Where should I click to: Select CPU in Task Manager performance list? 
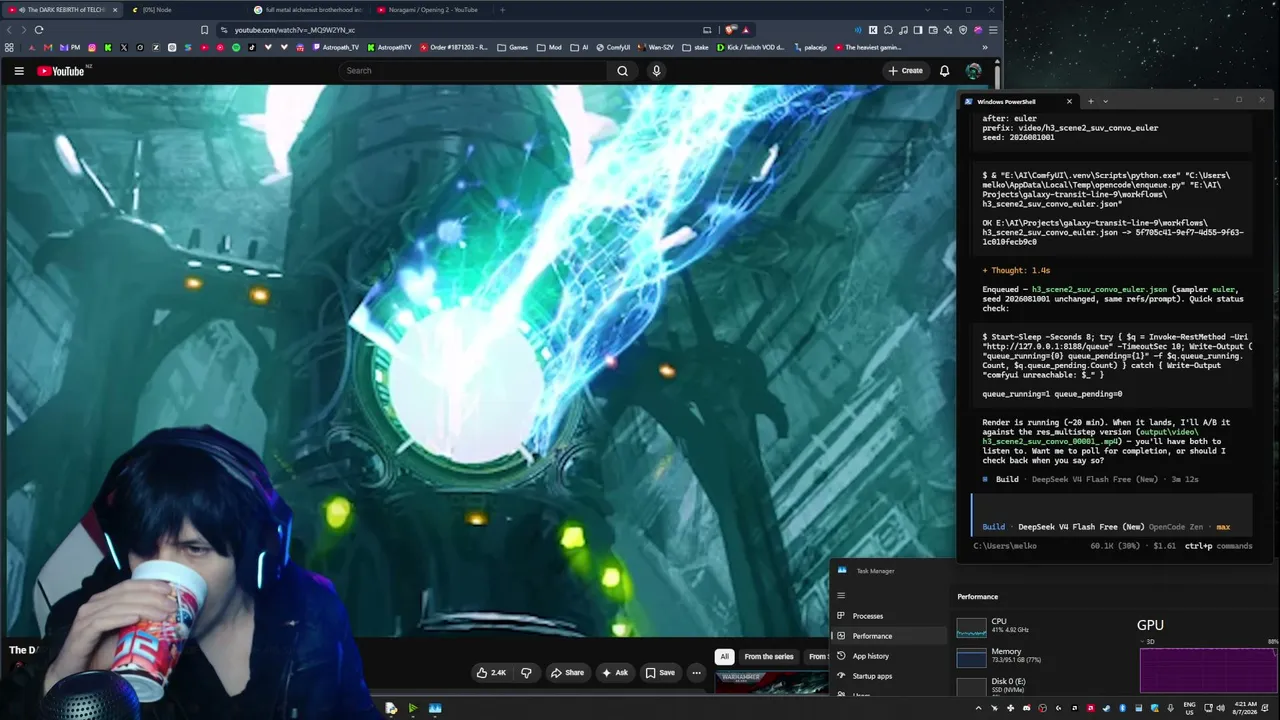click(1041, 626)
